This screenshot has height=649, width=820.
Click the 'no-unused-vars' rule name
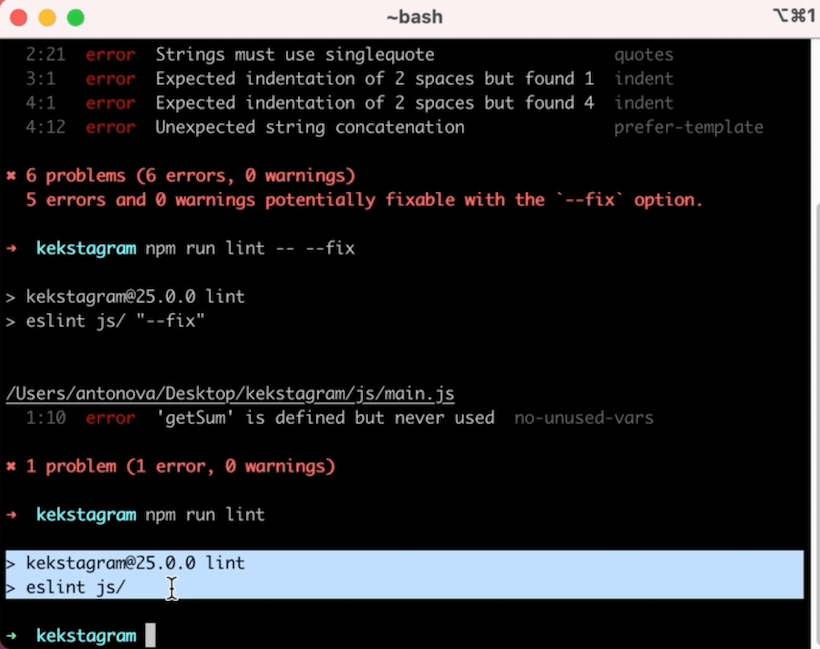(583, 418)
